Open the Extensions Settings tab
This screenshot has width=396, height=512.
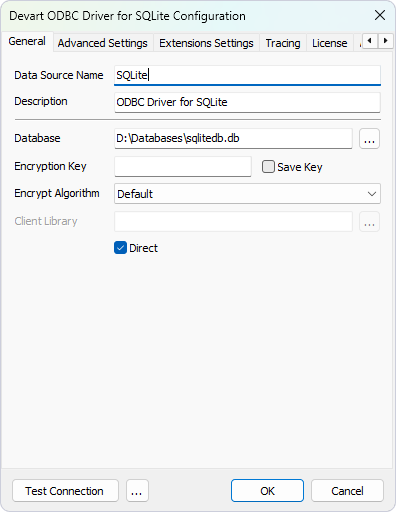tap(206, 43)
